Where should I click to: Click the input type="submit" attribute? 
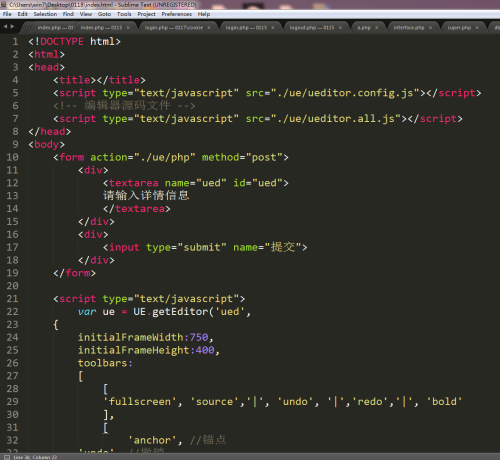(x=186, y=247)
